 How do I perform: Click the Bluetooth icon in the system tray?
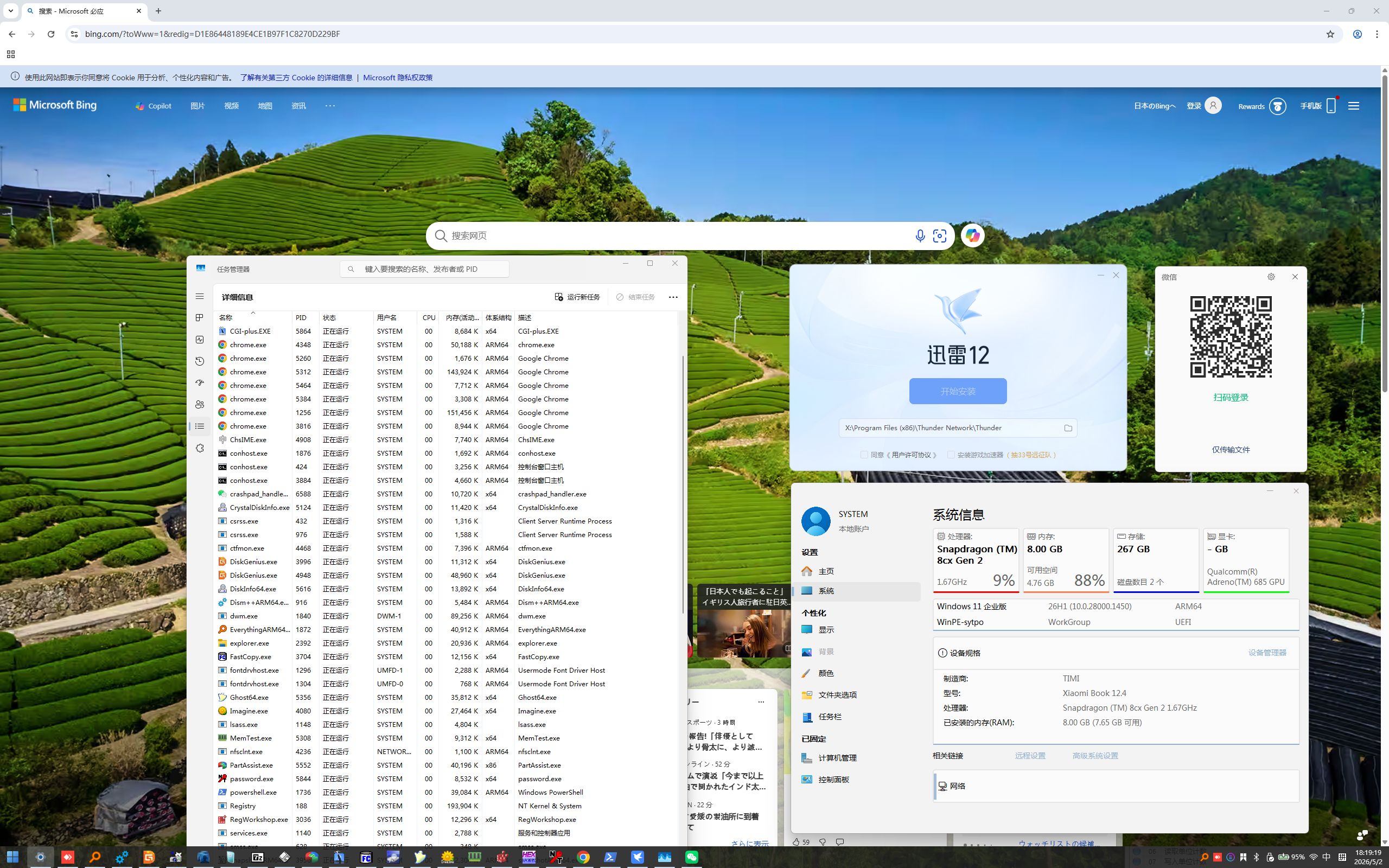pos(1257,857)
